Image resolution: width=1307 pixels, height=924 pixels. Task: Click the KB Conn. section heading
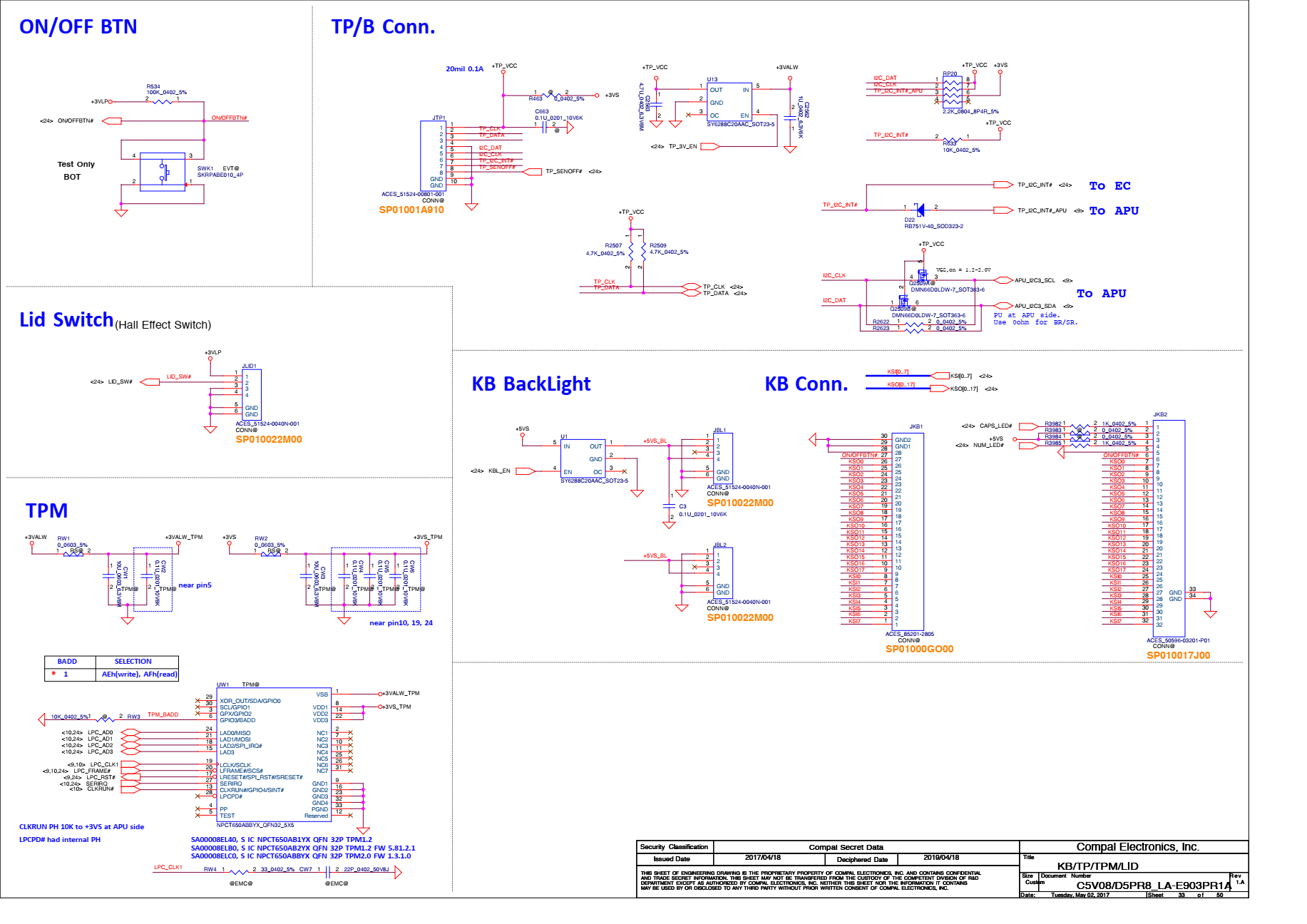[806, 384]
